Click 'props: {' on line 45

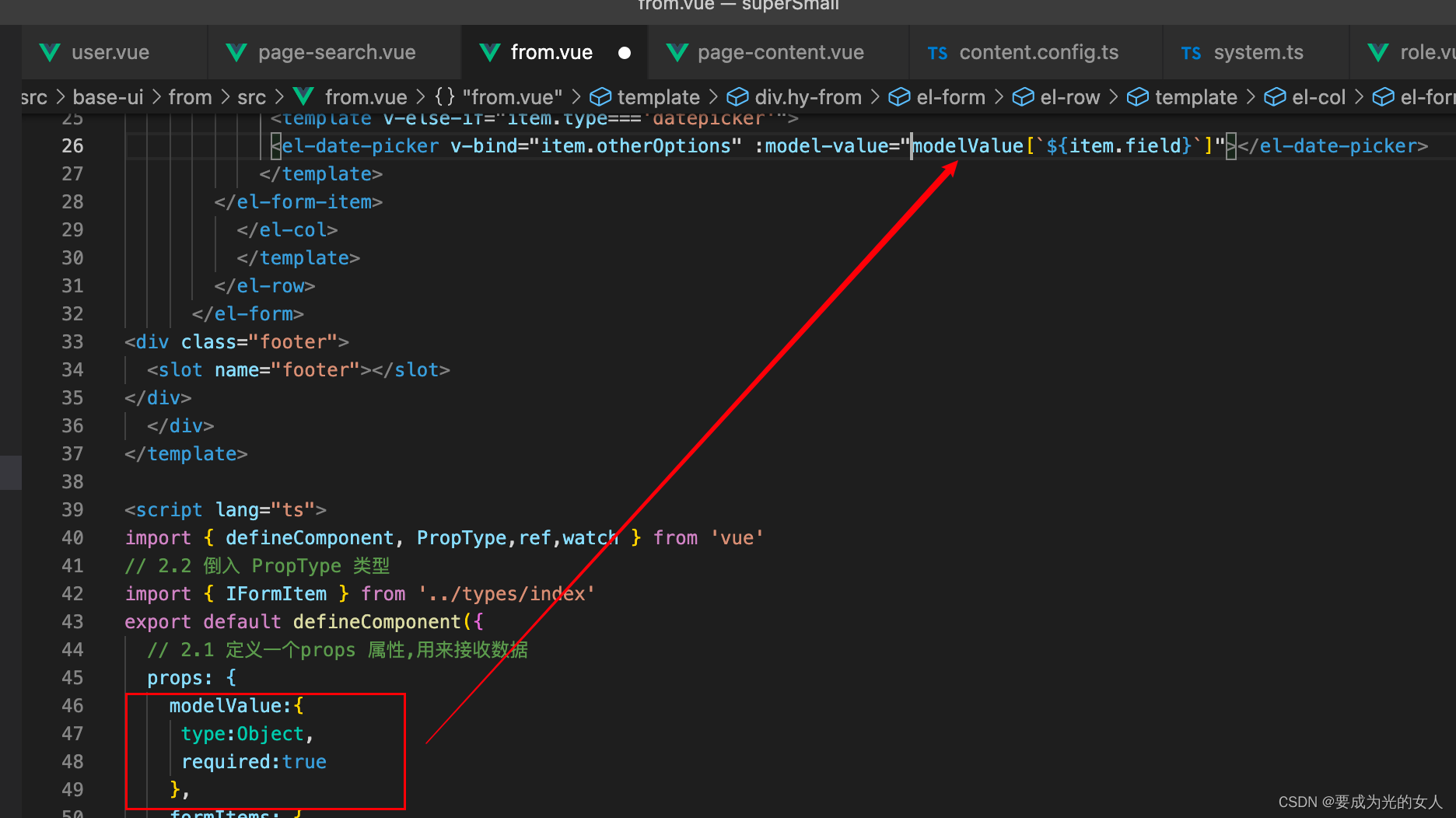pyautogui.click(x=191, y=678)
